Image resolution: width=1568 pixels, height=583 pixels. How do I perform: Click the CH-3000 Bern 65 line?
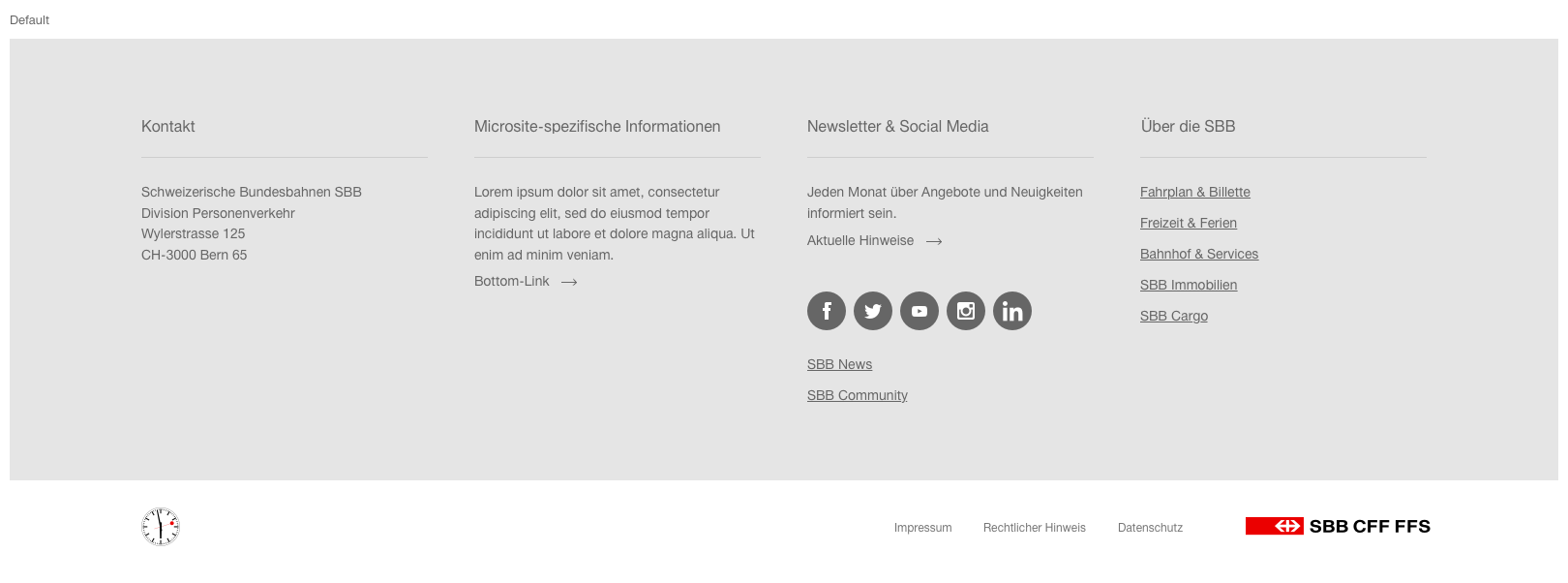195,255
